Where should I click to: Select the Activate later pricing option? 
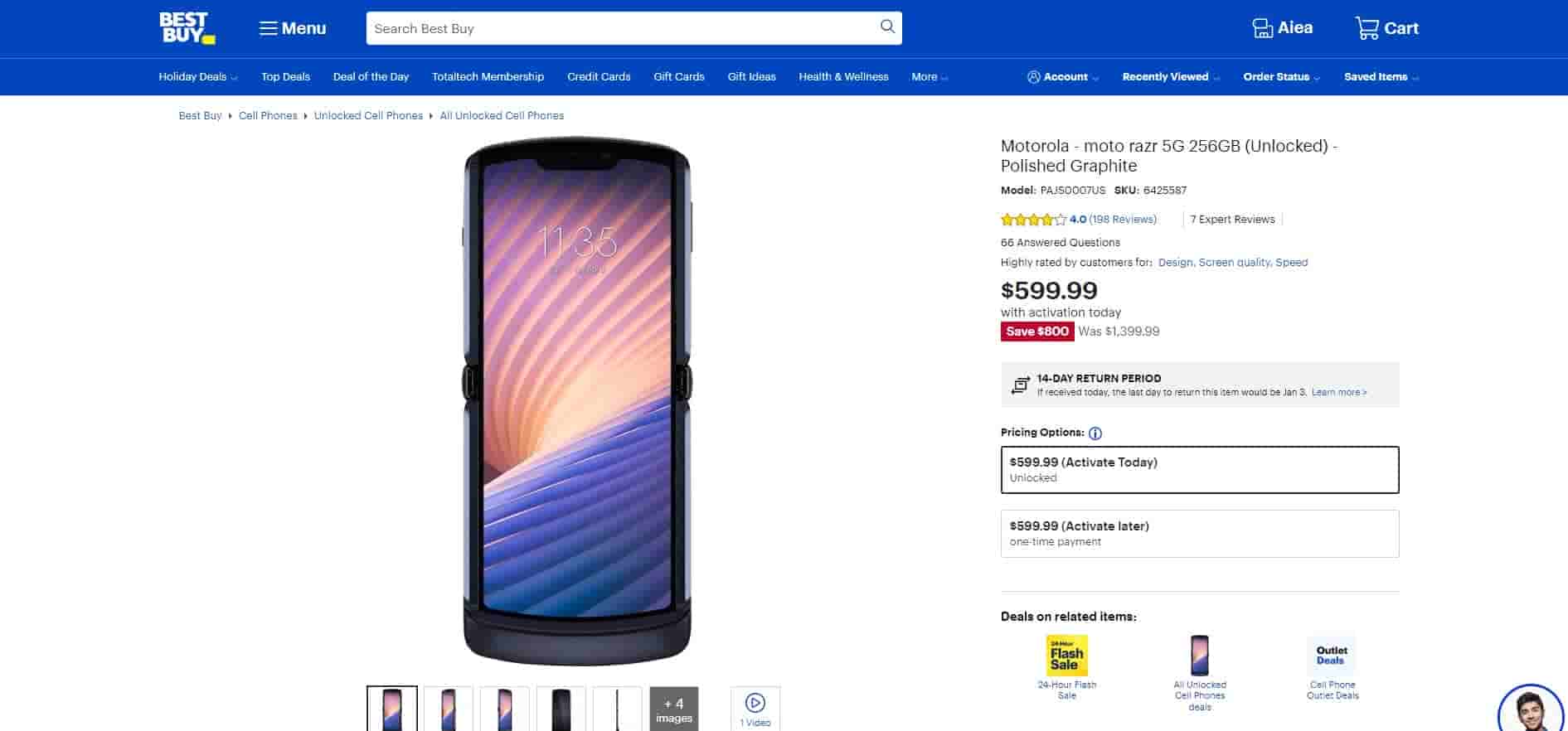(1199, 533)
